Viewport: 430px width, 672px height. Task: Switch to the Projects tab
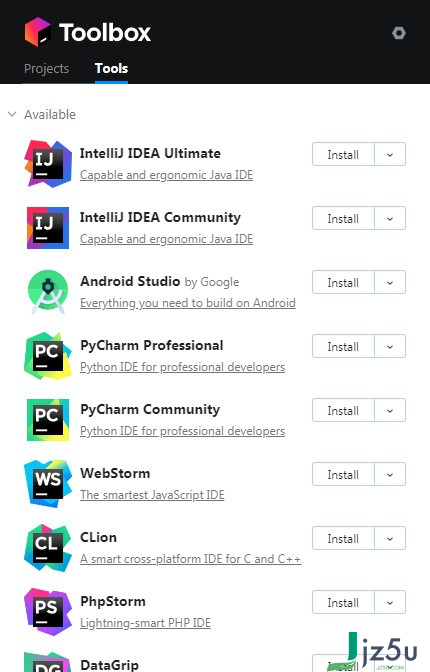pos(46,69)
